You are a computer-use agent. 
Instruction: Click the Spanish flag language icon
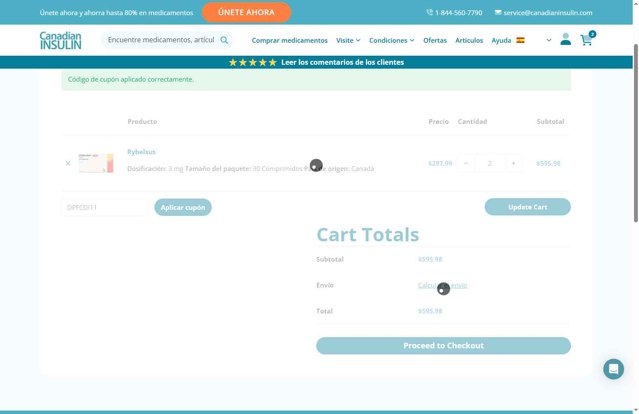pos(520,40)
